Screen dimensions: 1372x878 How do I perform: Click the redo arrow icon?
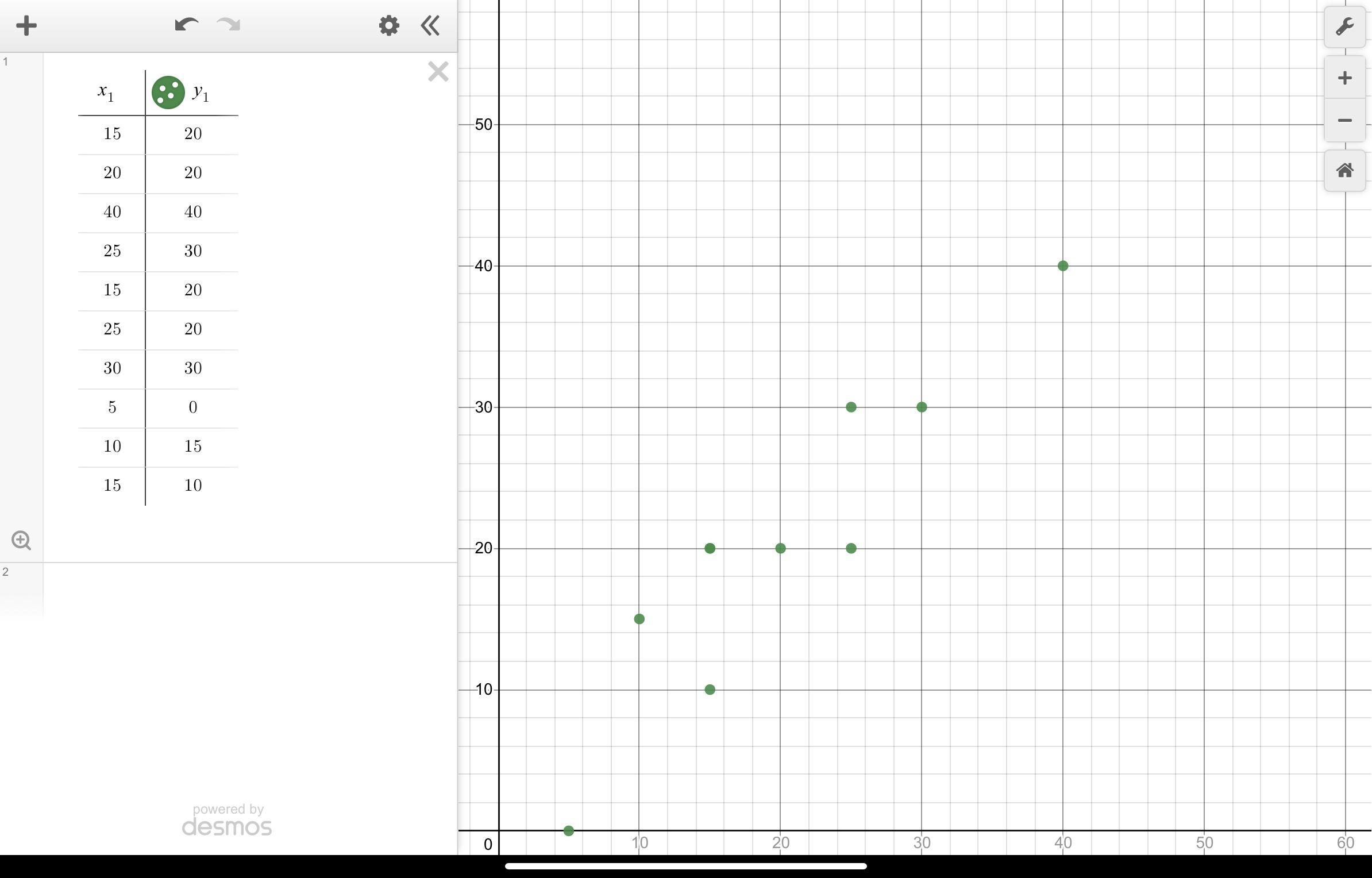[x=229, y=25]
